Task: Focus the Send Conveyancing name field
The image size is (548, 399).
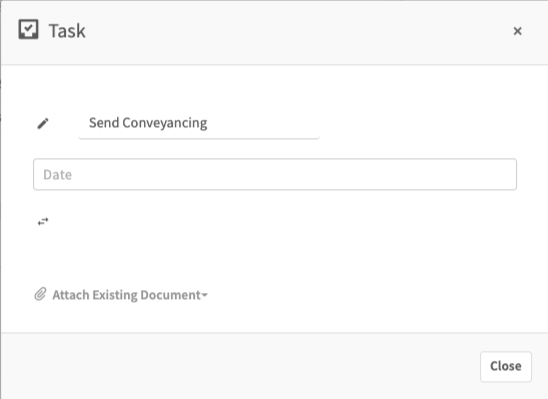Action: click(199, 123)
